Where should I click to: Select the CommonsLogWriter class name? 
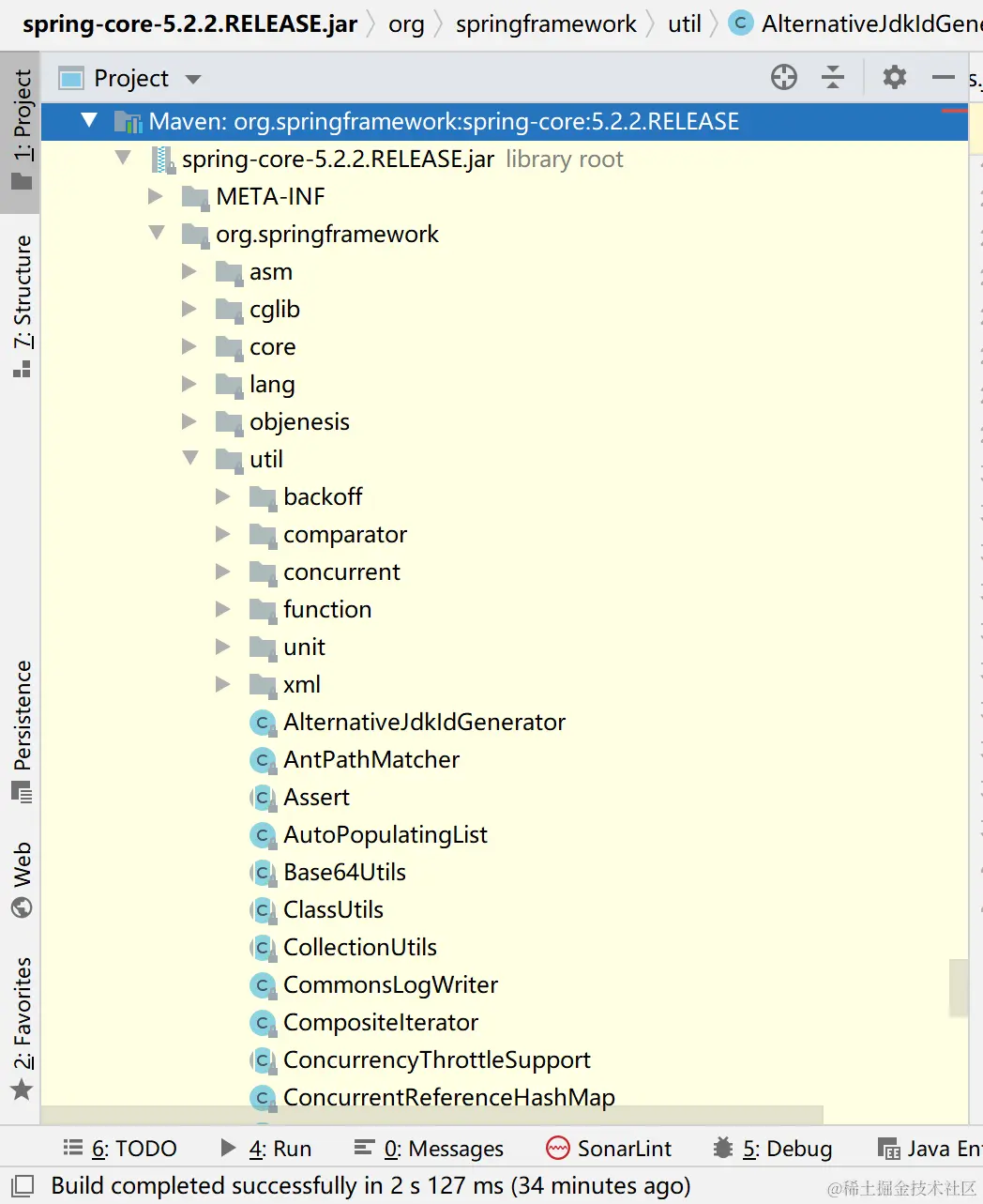390,985
